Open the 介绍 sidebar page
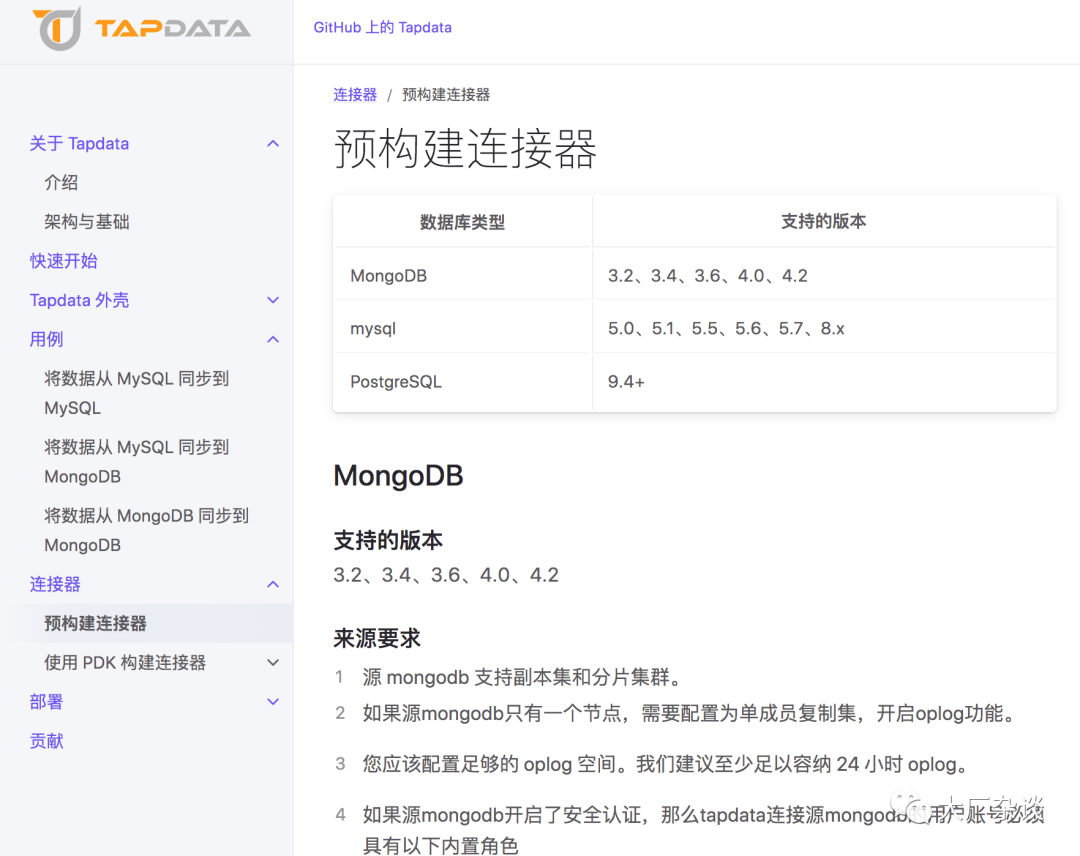This screenshot has height=856, width=1080. pyautogui.click(x=61, y=182)
